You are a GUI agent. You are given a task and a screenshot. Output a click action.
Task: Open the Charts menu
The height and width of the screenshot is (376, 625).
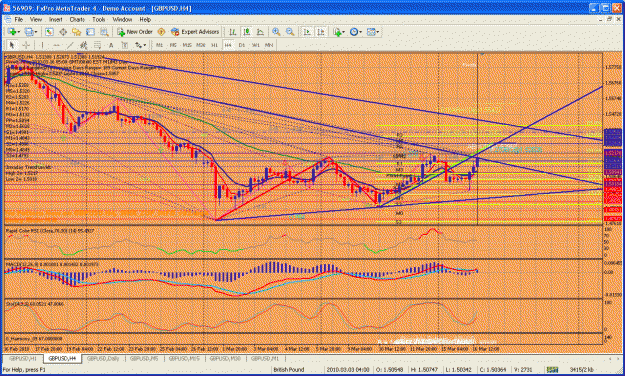pos(77,19)
